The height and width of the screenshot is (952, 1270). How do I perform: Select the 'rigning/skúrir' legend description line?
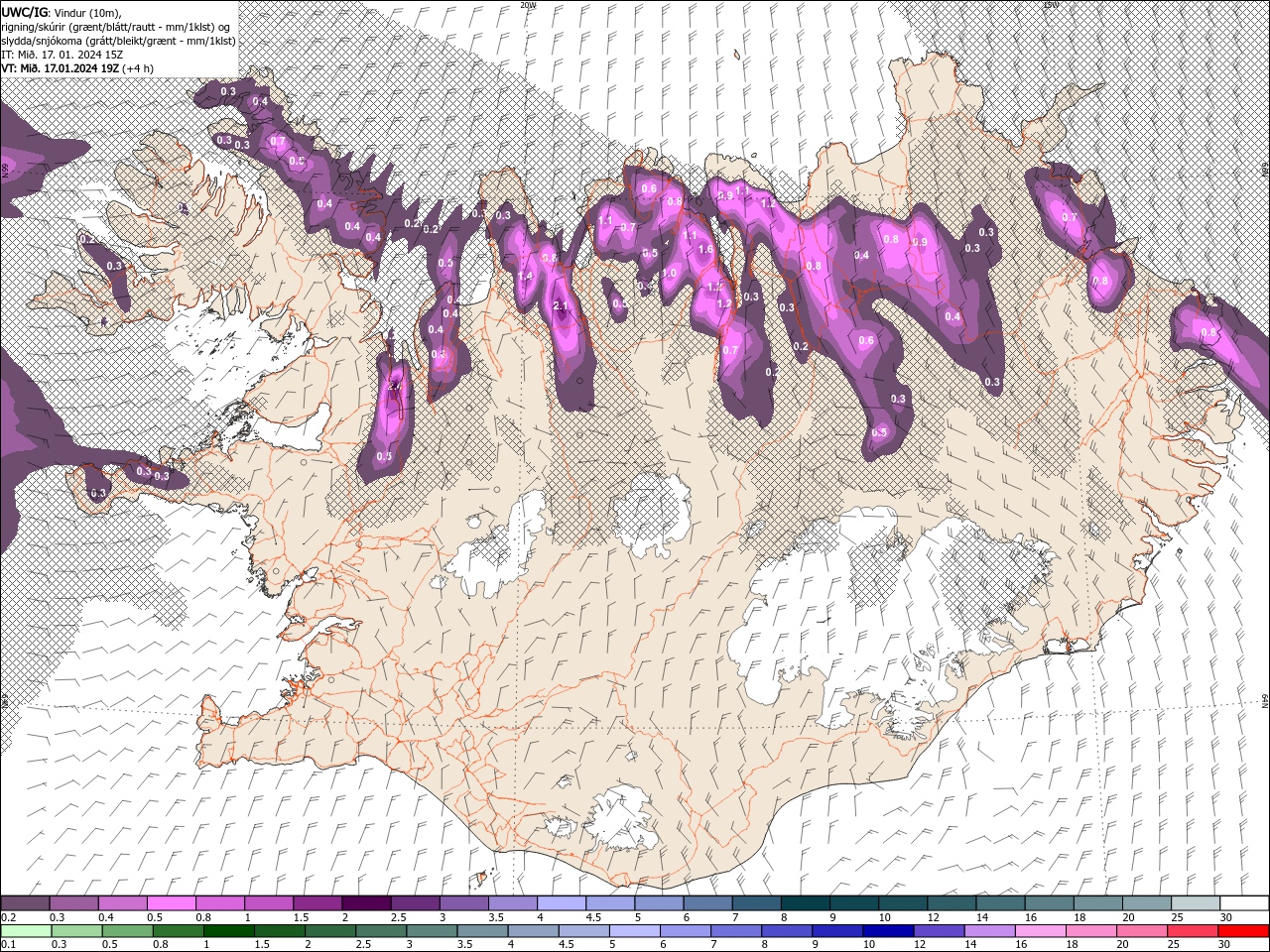pyautogui.click(x=116, y=26)
